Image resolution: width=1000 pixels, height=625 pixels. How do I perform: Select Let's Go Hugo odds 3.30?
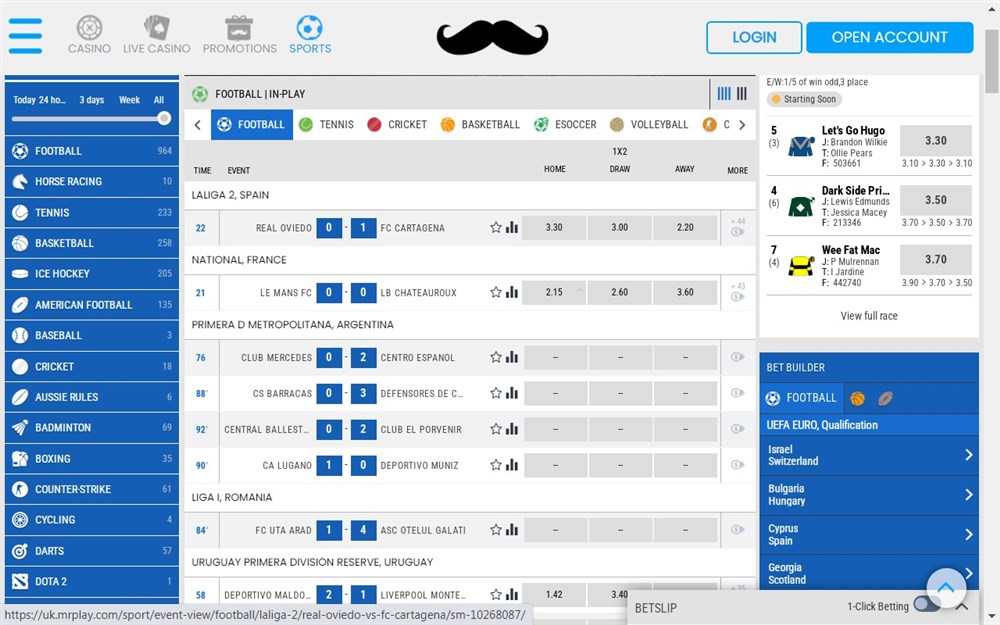click(x=936, y=140)
